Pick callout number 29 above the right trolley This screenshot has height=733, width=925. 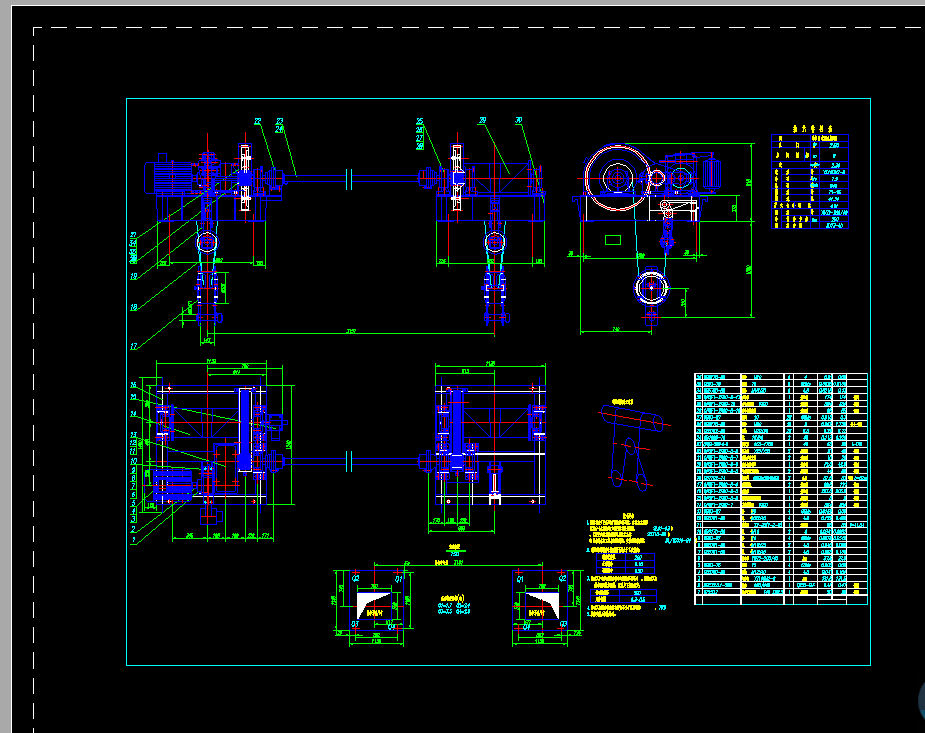coord(483,120)
